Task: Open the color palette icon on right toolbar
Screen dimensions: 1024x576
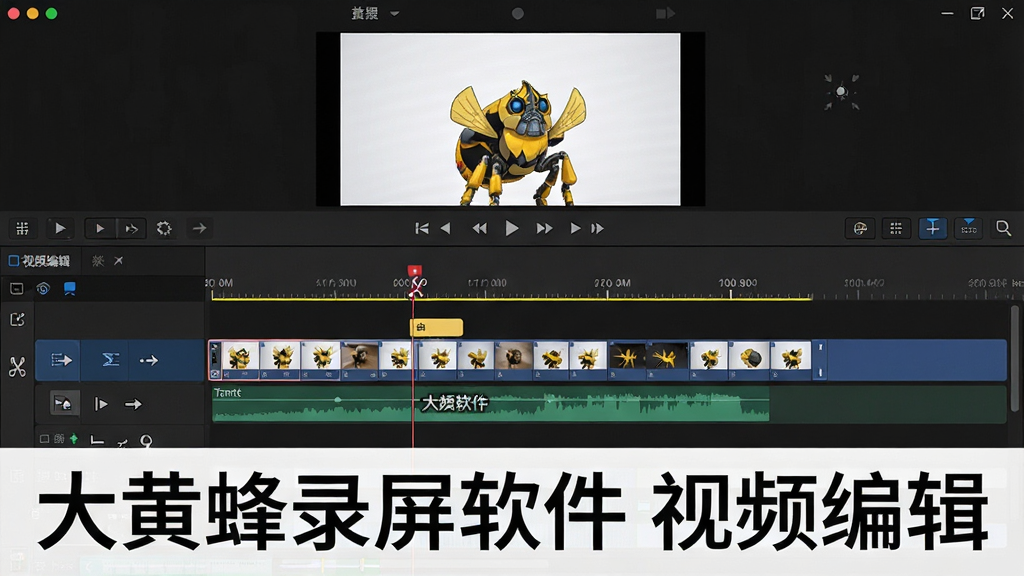Action: point(860,228)
